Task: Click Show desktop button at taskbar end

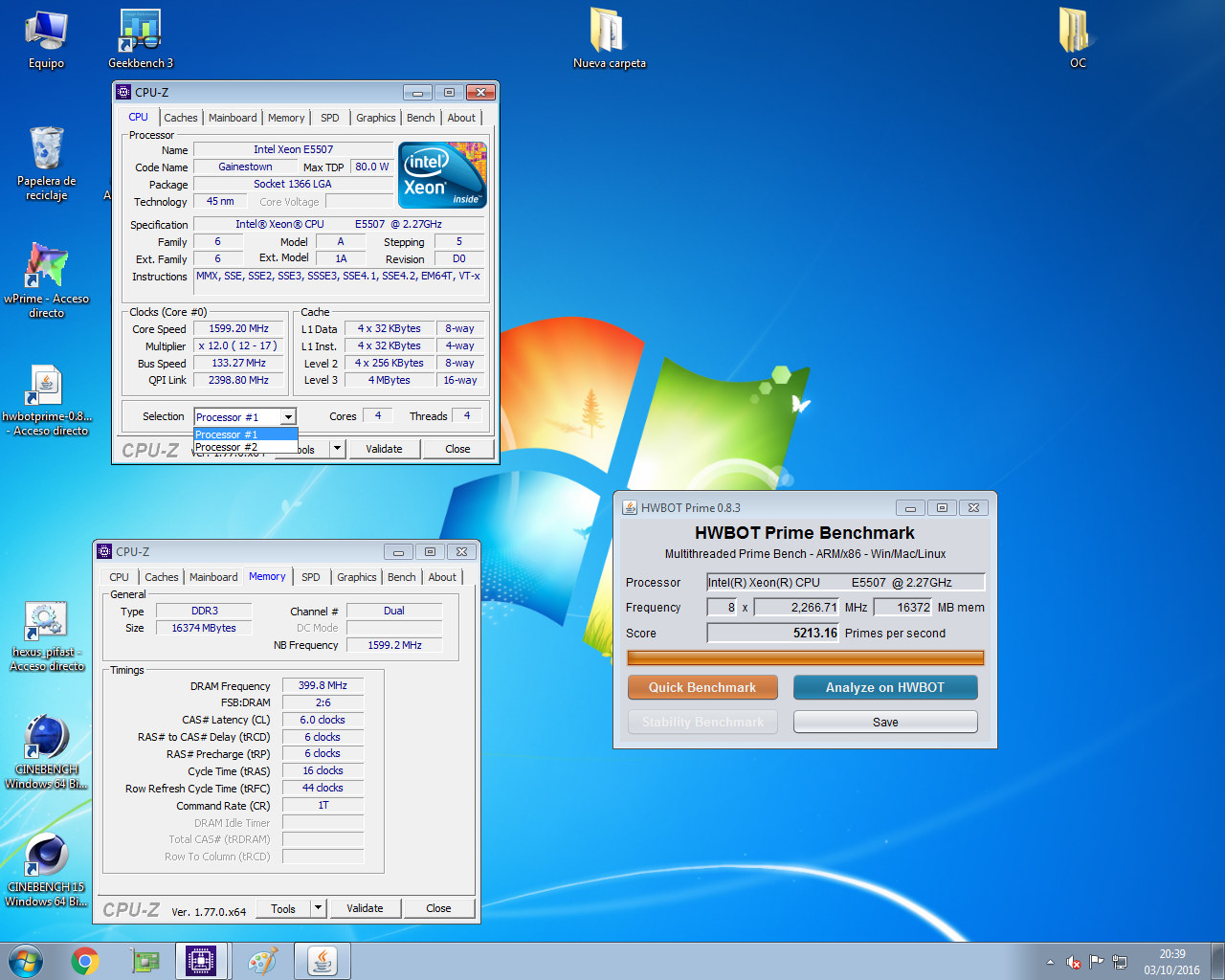Action: [x=1218, y=961]
